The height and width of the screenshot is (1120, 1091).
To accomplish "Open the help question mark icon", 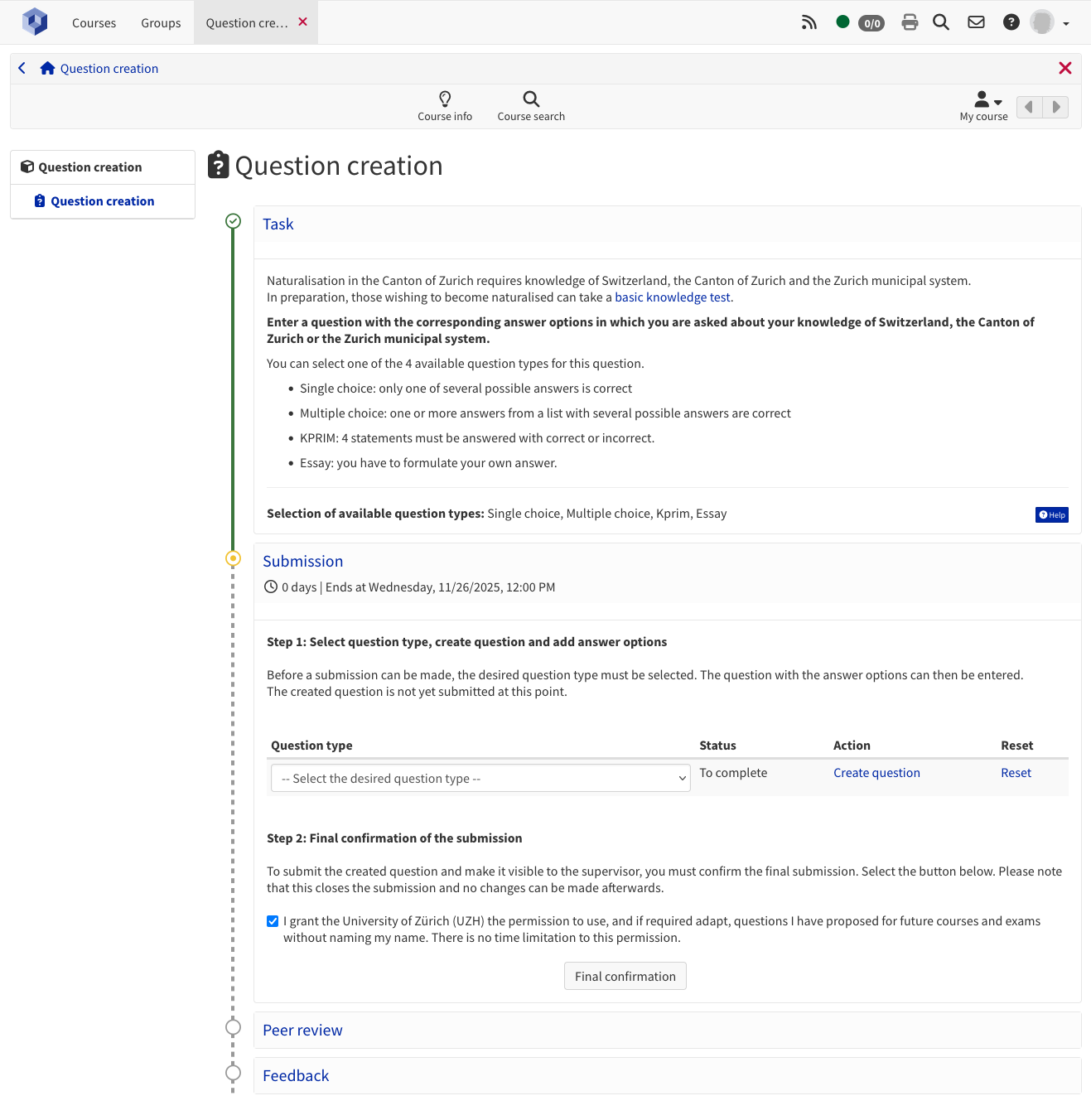I will 1011,22.
